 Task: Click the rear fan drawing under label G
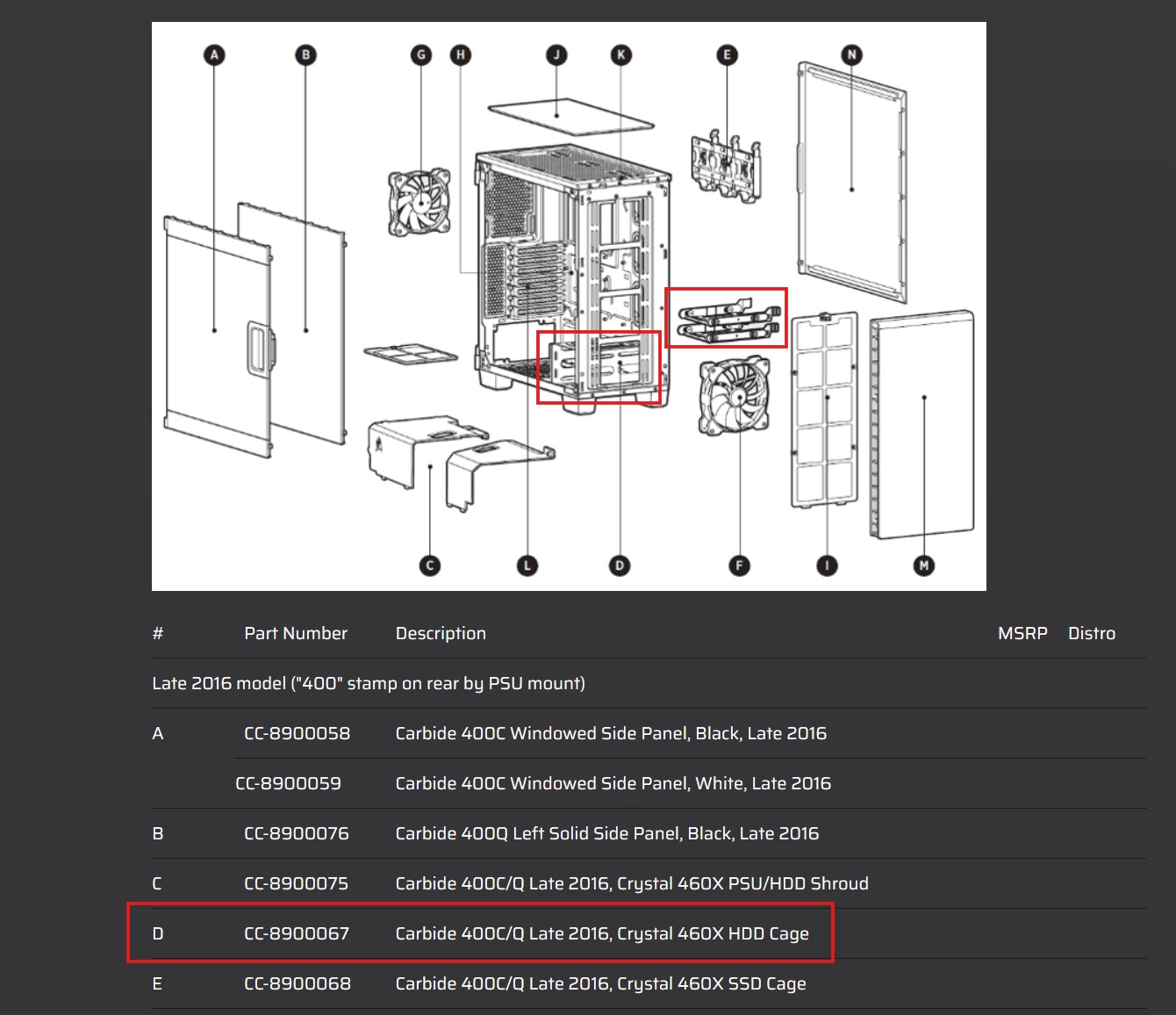tap(419, 203)
